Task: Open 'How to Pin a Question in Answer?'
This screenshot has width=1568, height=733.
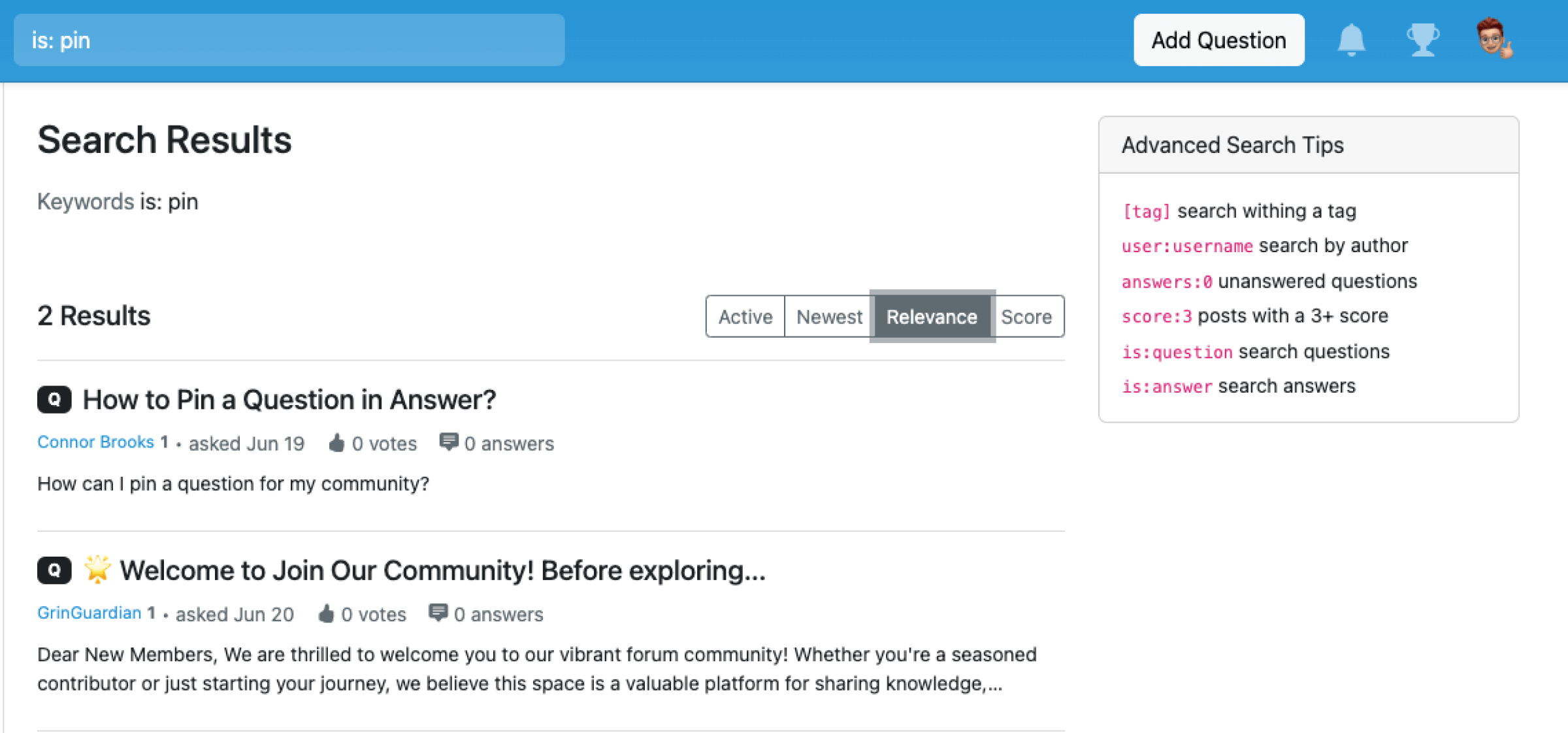Action: [289, 399]
